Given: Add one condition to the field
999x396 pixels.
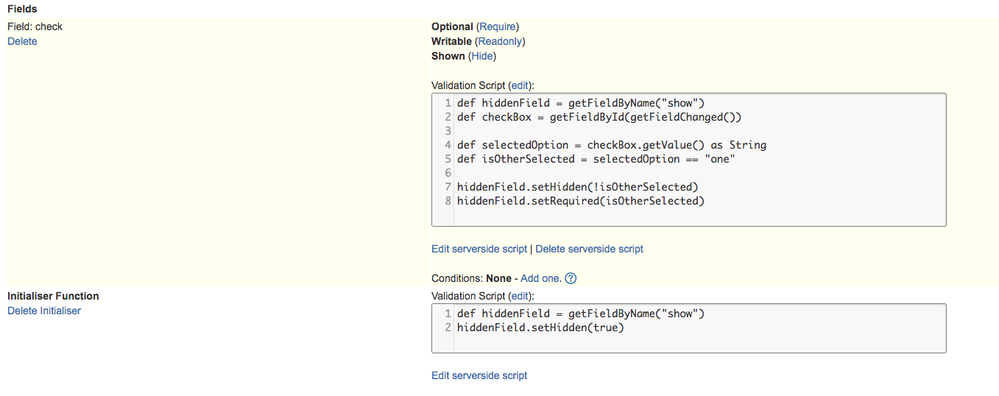Looking at the screenshot, I should [541, 278].
